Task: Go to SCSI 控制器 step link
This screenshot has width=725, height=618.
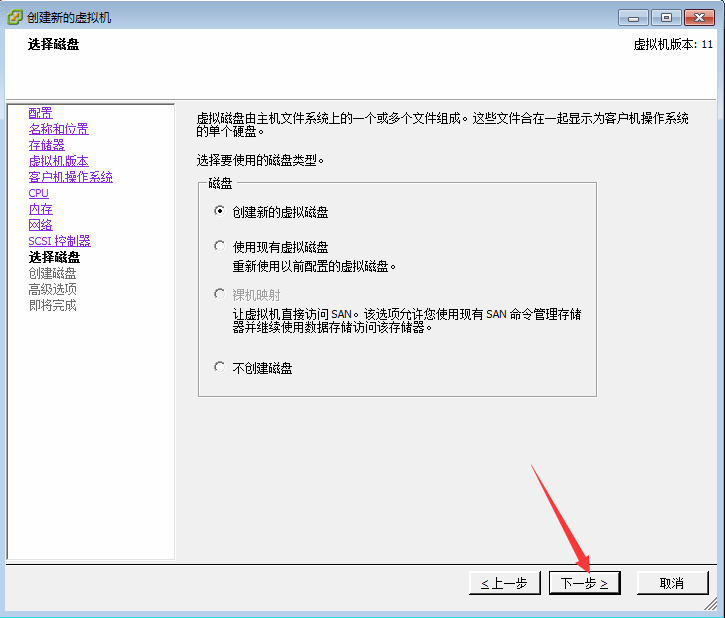Action: 59,241
